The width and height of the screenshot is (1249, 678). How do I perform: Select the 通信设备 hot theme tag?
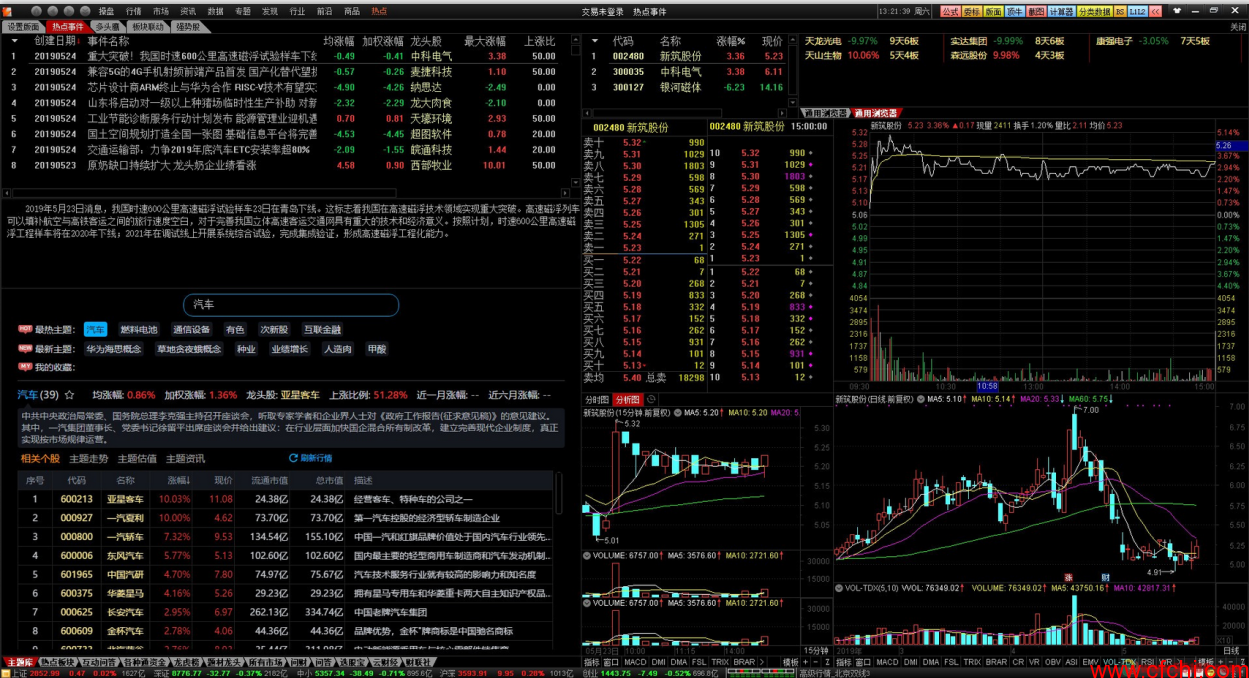tap(192, 329)
